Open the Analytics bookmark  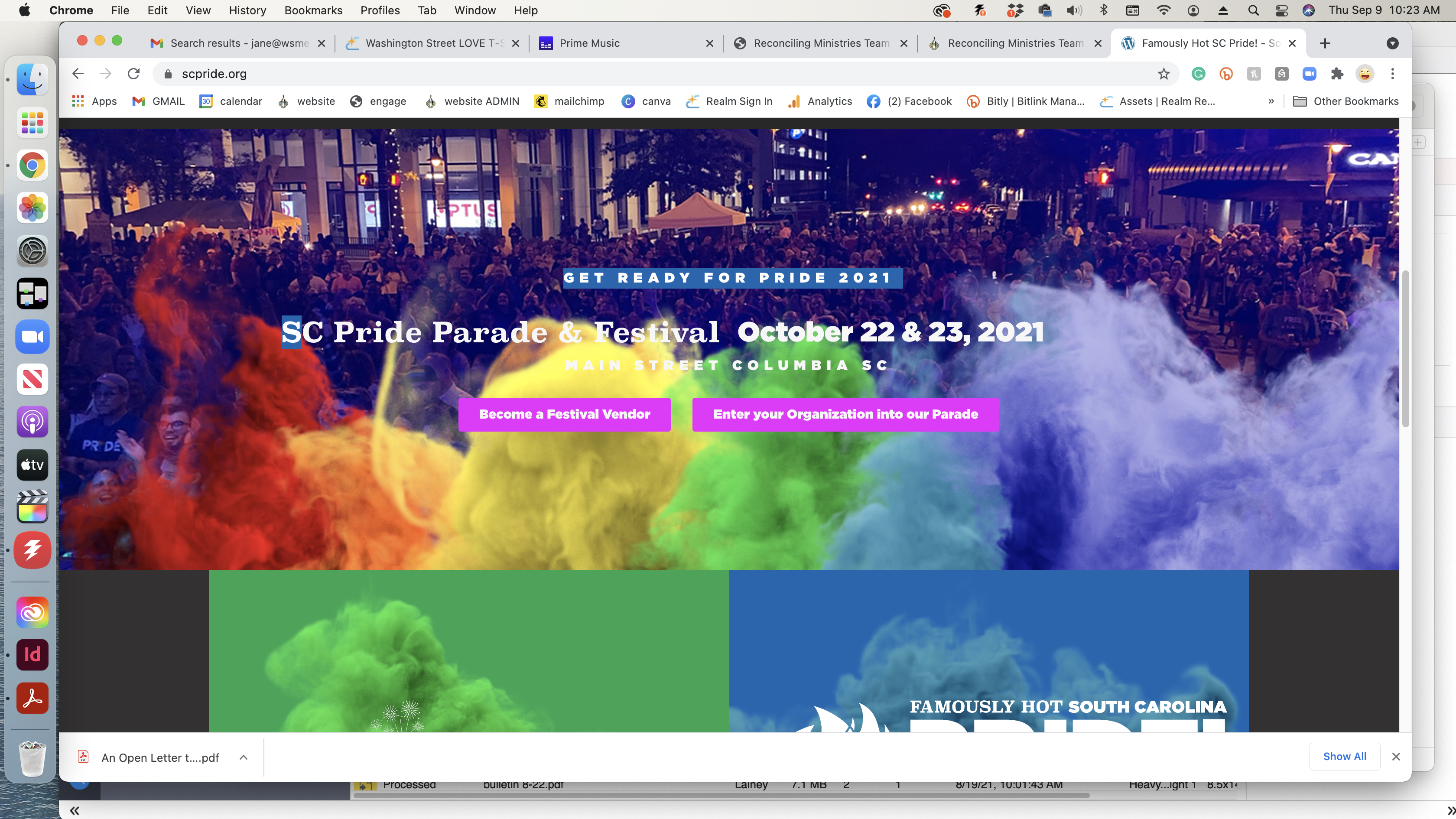click(x=819, y=101)
